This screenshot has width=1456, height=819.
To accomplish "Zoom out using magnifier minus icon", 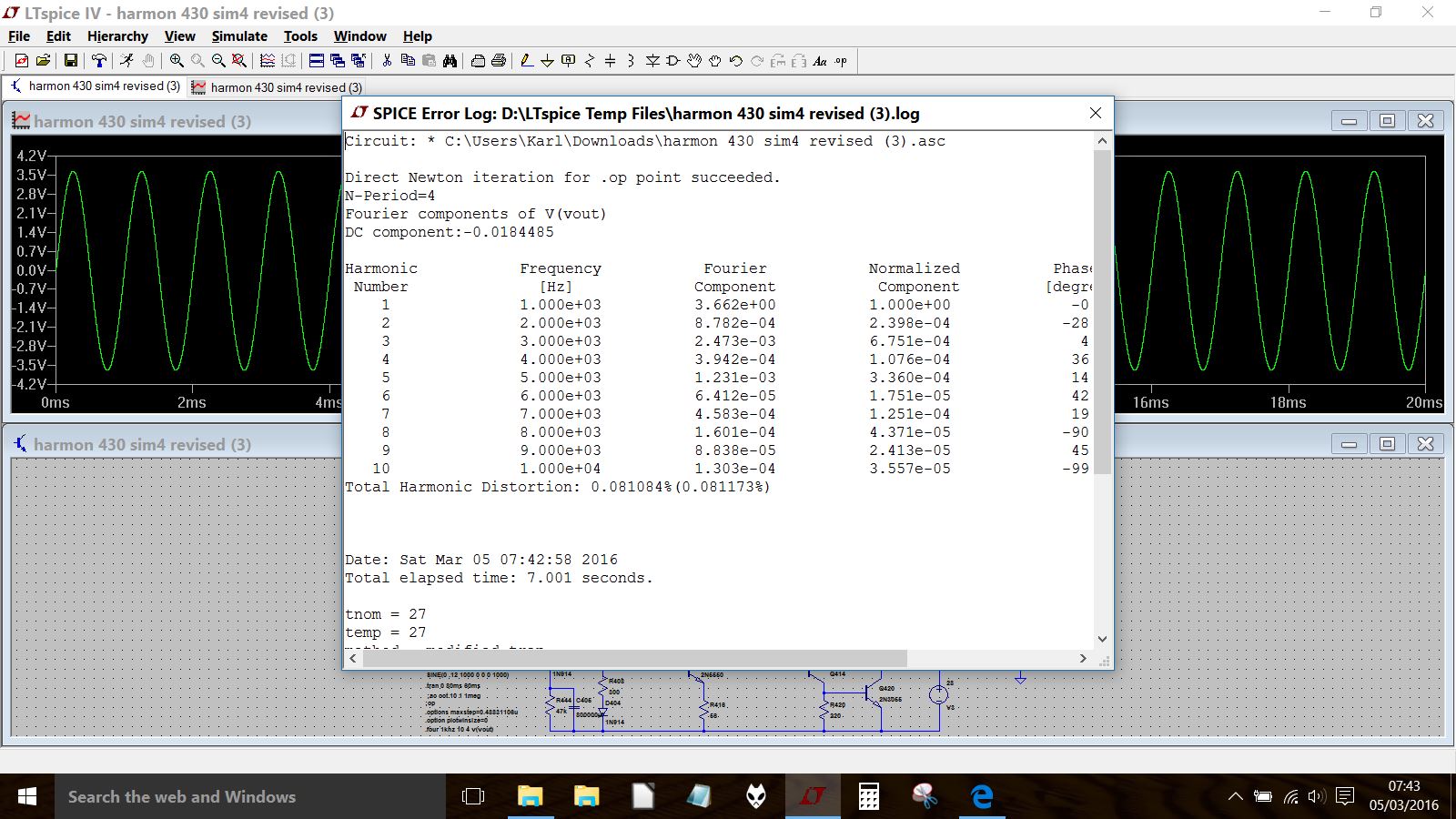I will [218, 61].
